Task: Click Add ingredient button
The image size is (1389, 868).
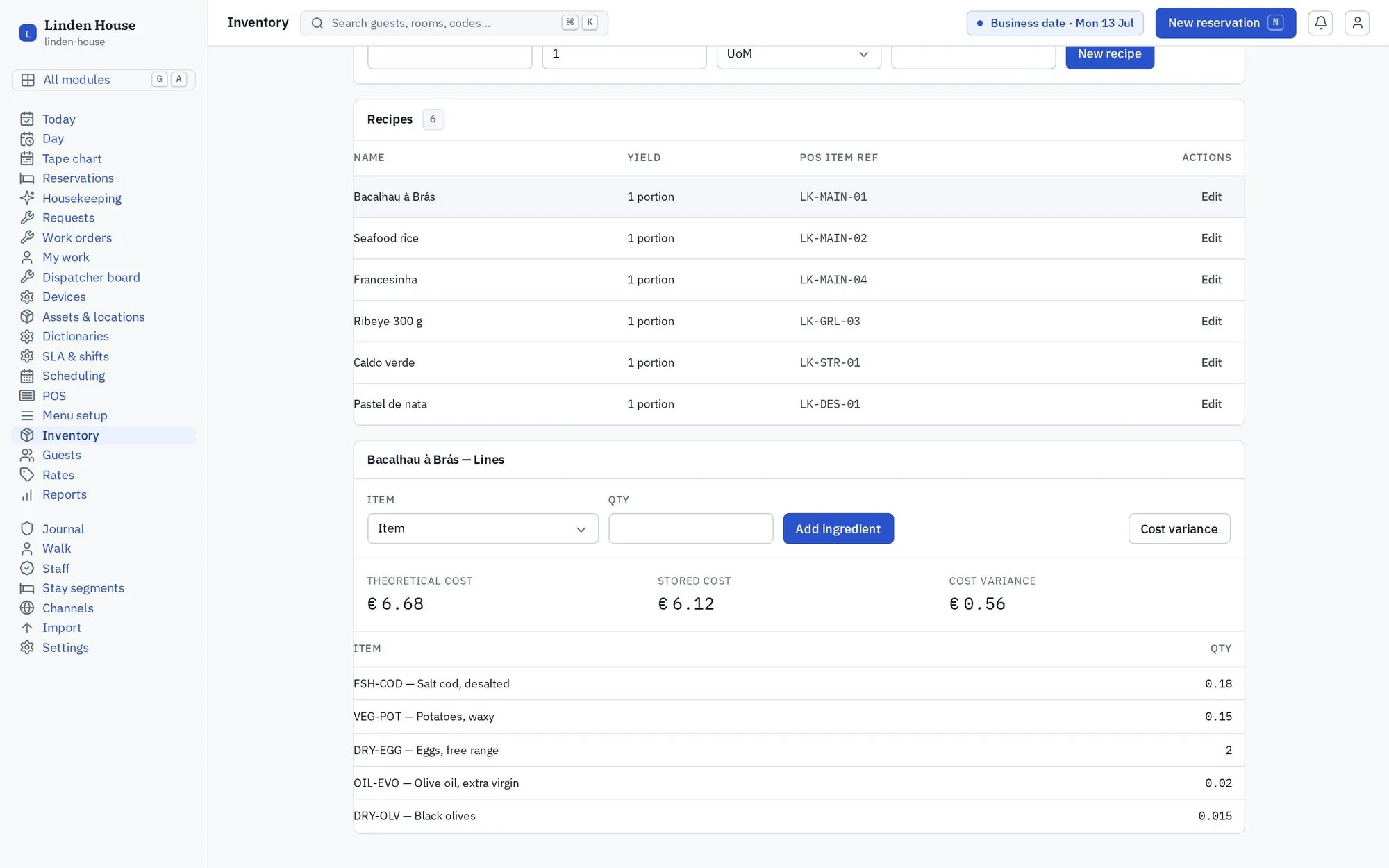Action: (x=838, y=529)
